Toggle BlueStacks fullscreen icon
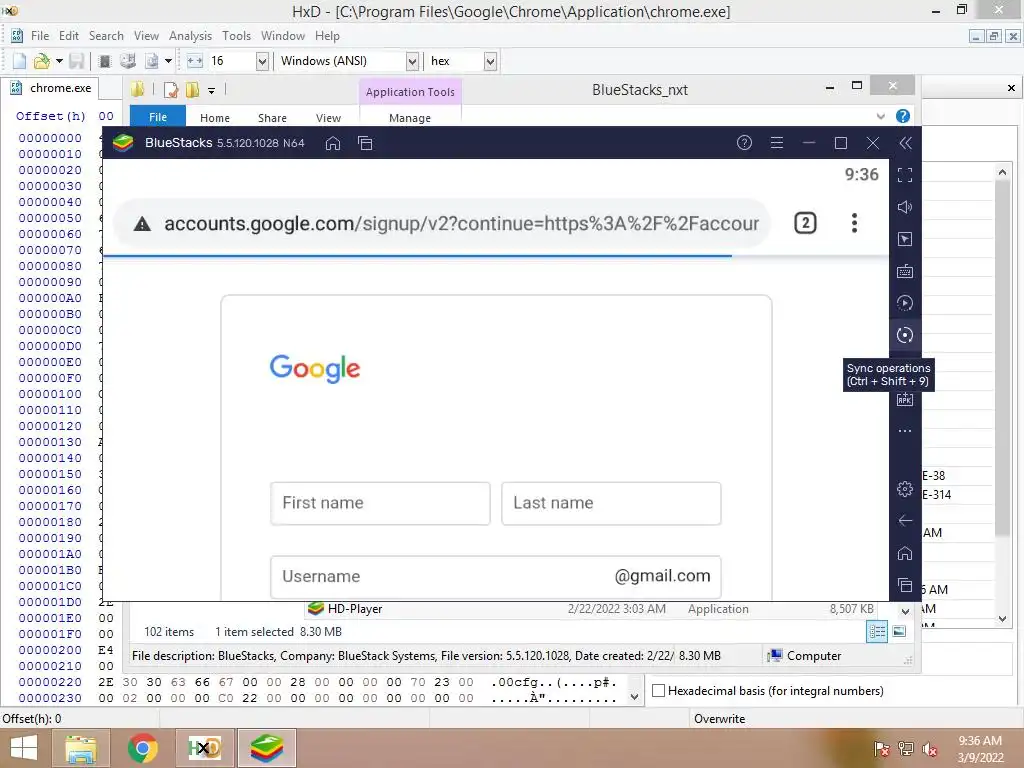This screenshot has width=1024, height=768. click(x=904, y=175)
